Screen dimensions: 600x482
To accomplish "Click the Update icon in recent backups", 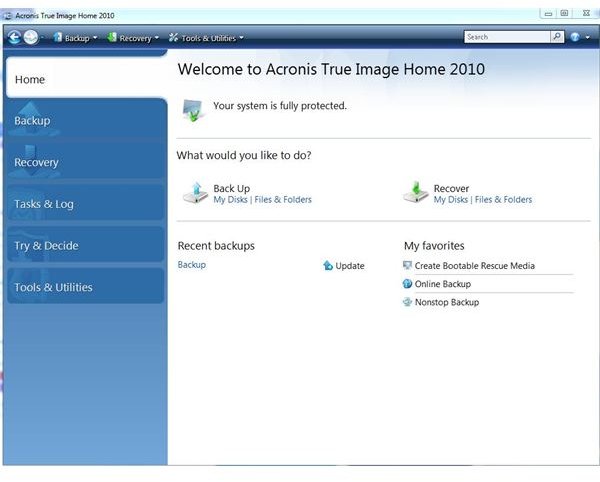I will (x=328, y=265).
